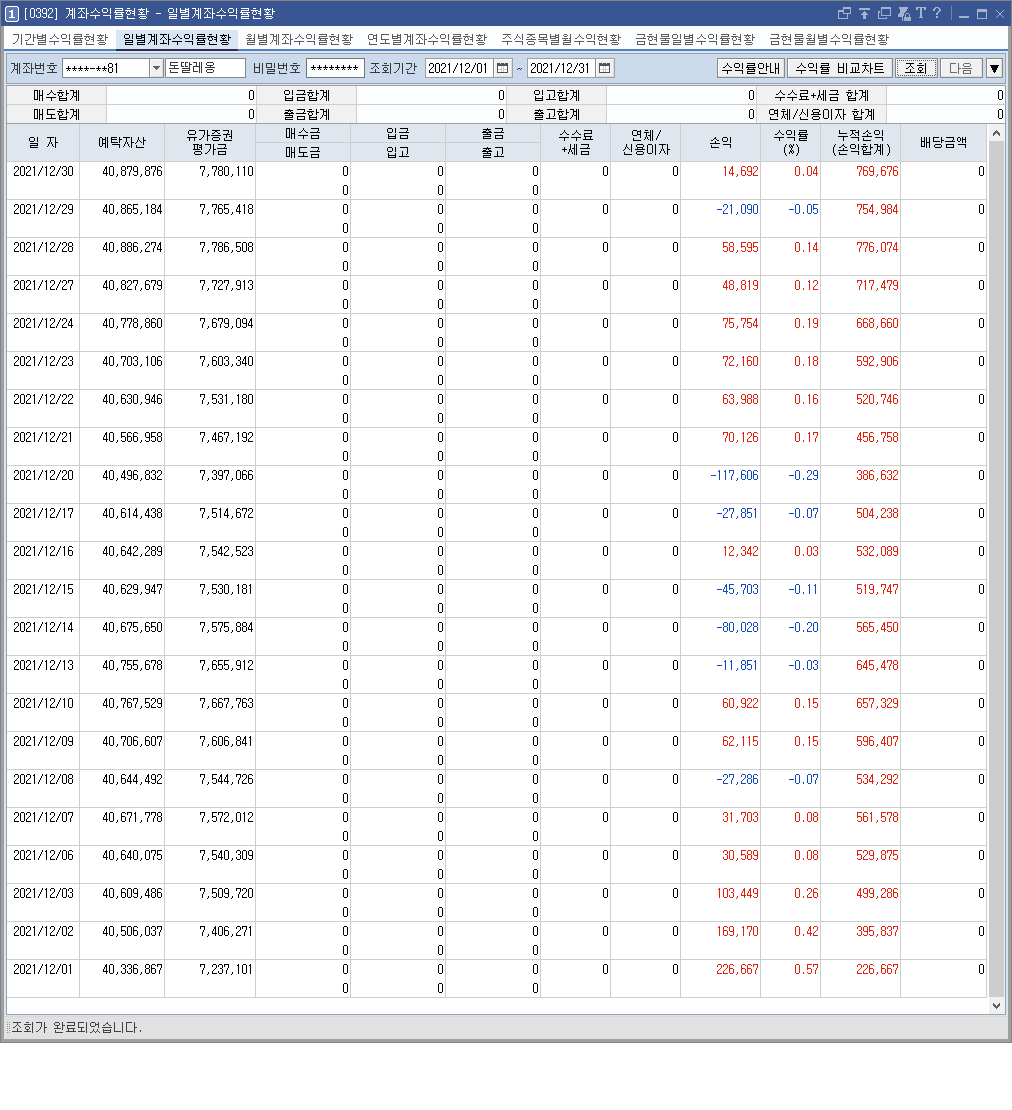Select the 일별계좌수익률현황 tab
This screenshot has width=1012, height=1110.
177,40
